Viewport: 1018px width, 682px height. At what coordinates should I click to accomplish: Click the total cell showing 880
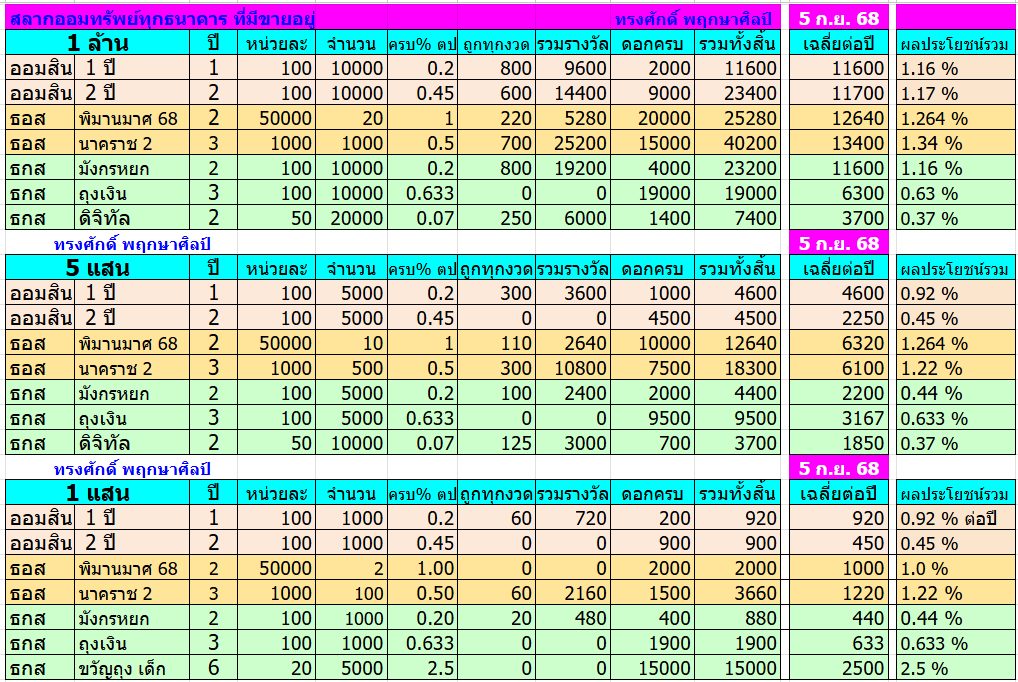click(x=737, y=618)
